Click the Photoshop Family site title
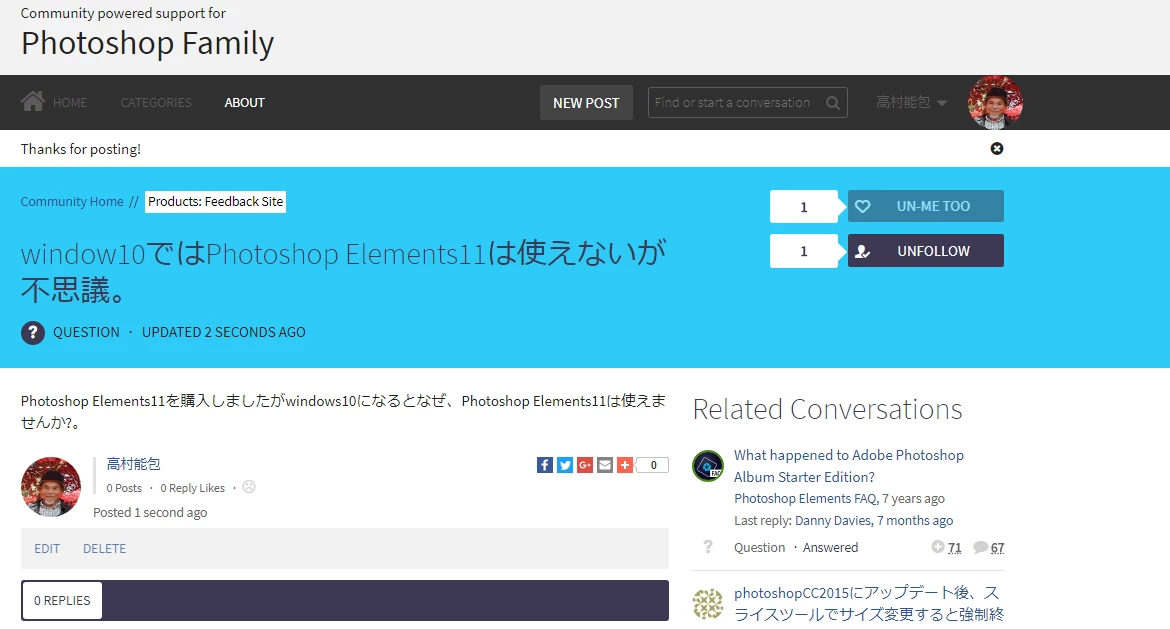The image size is (1170, 629). (x=147, y=43)
